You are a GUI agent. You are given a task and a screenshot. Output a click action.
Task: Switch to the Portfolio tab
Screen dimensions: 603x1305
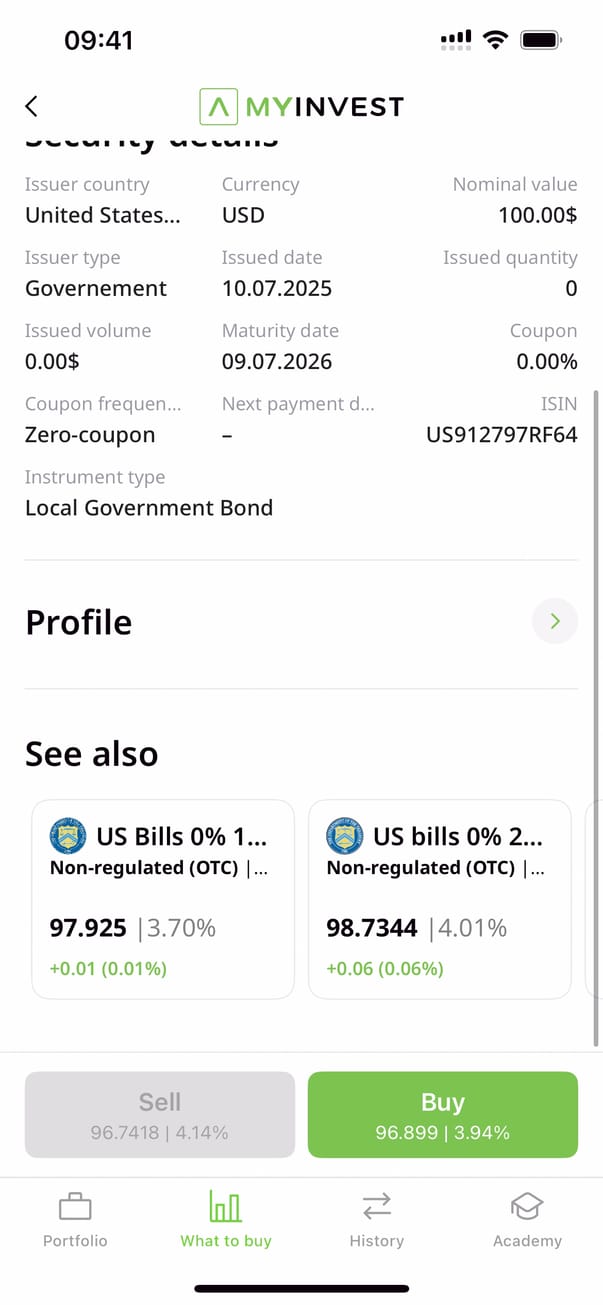click(75, 1240)
